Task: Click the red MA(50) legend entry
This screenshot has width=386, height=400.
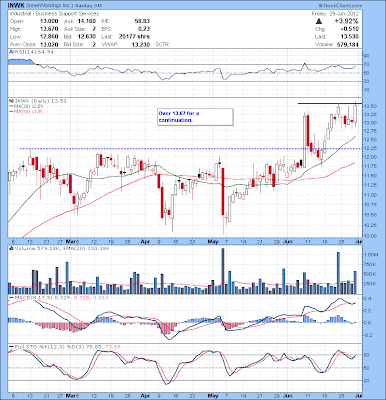Action: tap(26, 111)
